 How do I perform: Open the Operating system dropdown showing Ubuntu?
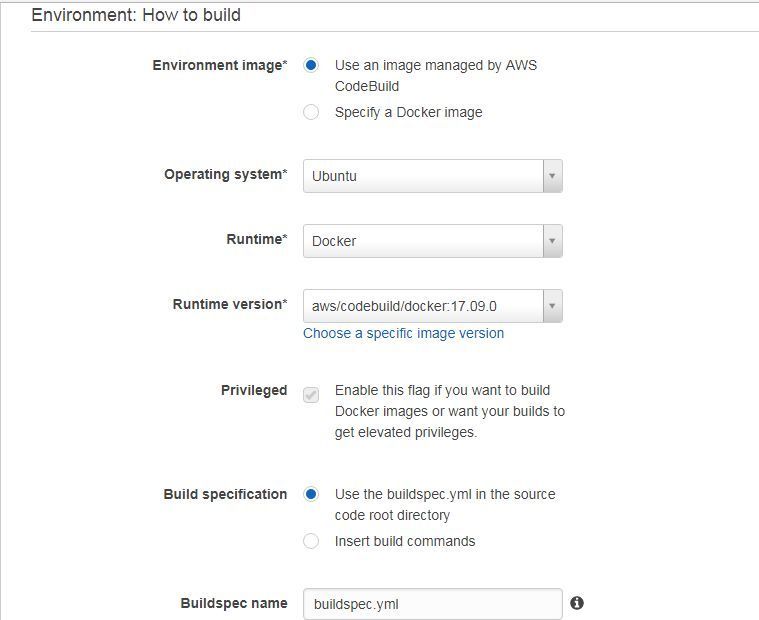coord(433,176)
